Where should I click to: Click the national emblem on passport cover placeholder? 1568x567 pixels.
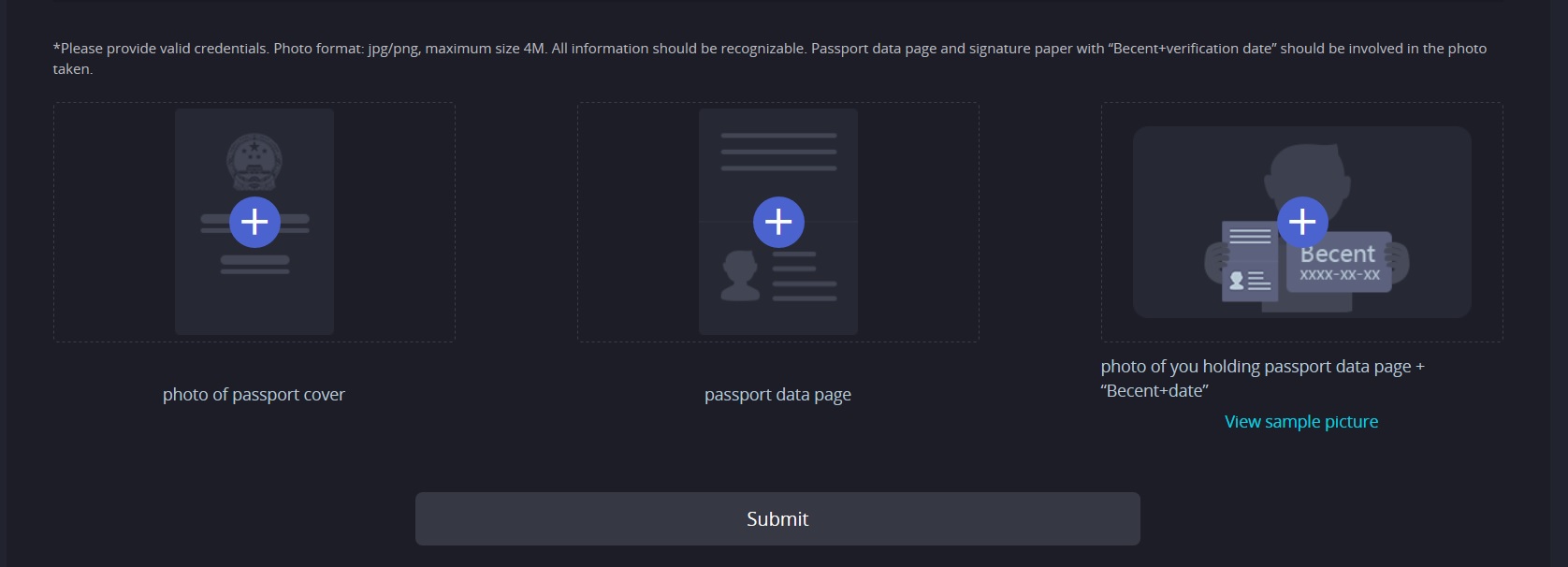(x=254, y=160)
